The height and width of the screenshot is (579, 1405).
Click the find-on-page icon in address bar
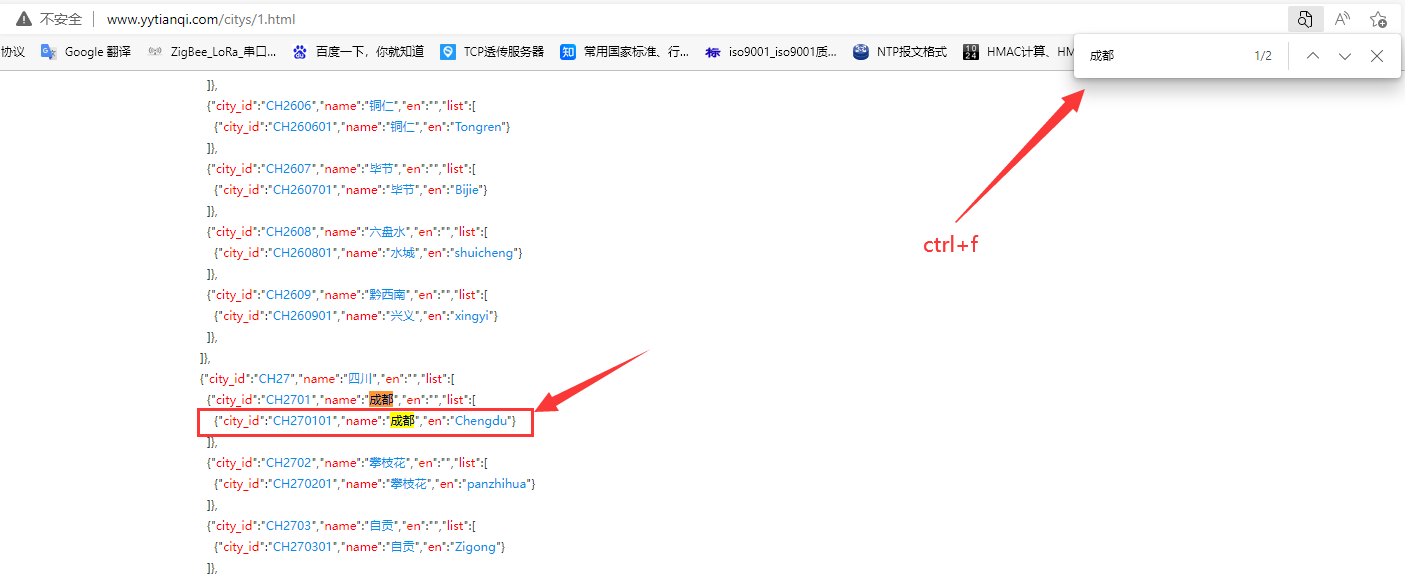[x=1305, y=19]
